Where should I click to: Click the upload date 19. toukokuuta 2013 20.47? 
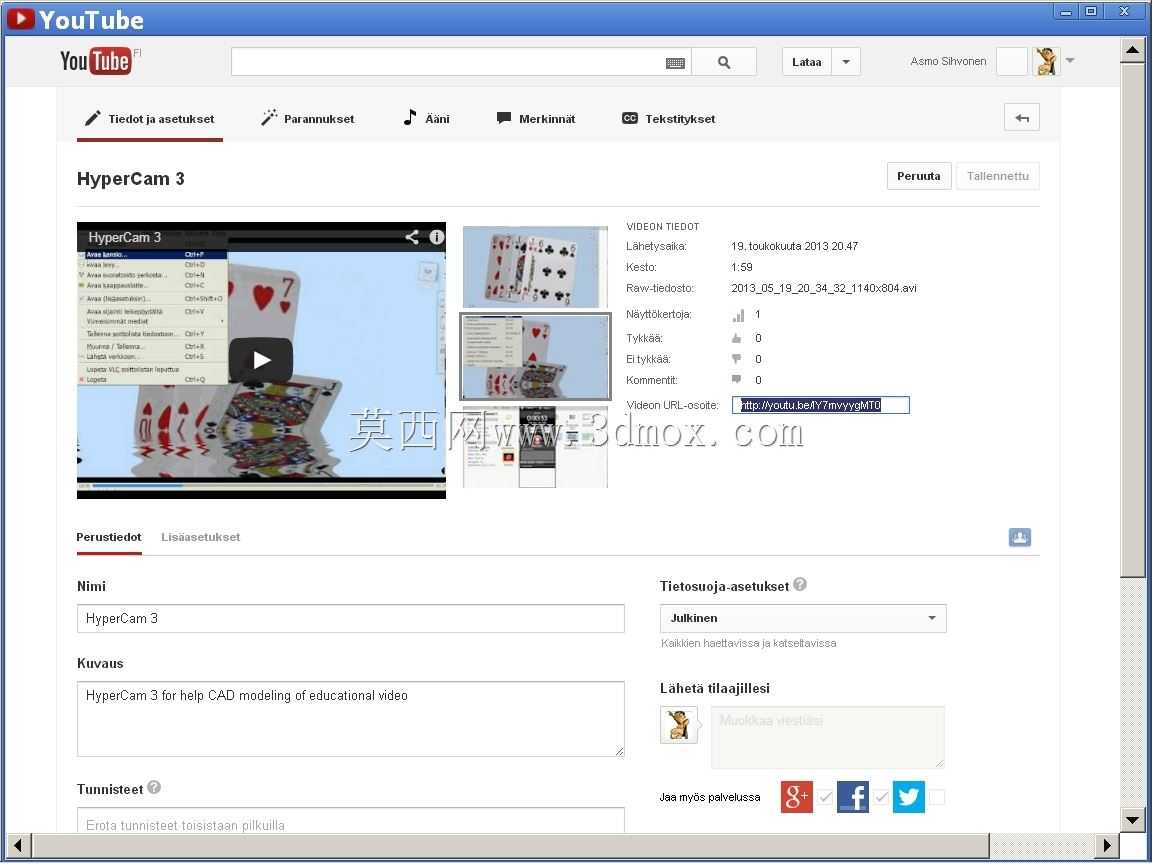tap(794, 246)
